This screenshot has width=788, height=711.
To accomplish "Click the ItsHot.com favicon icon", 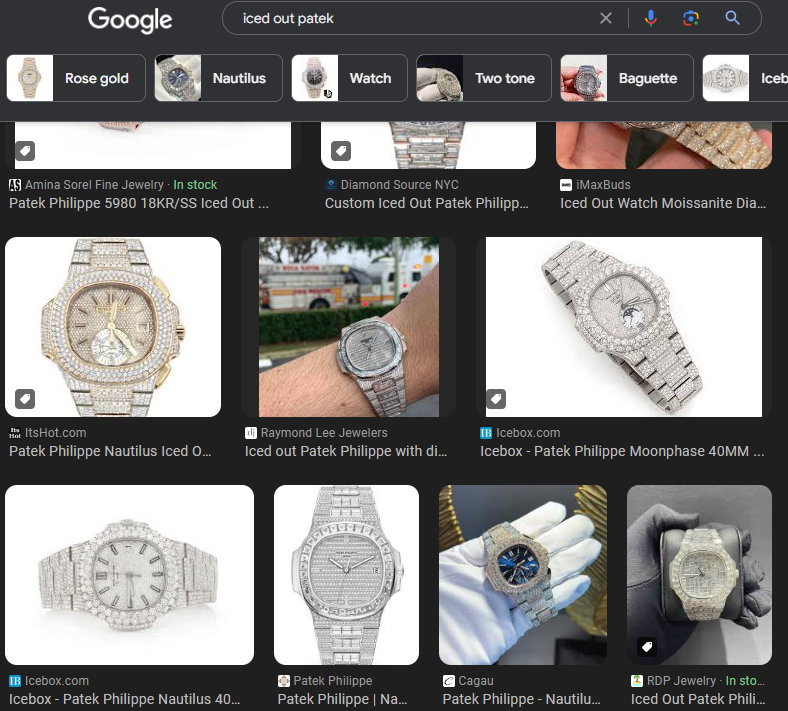I will pos(15,433).
